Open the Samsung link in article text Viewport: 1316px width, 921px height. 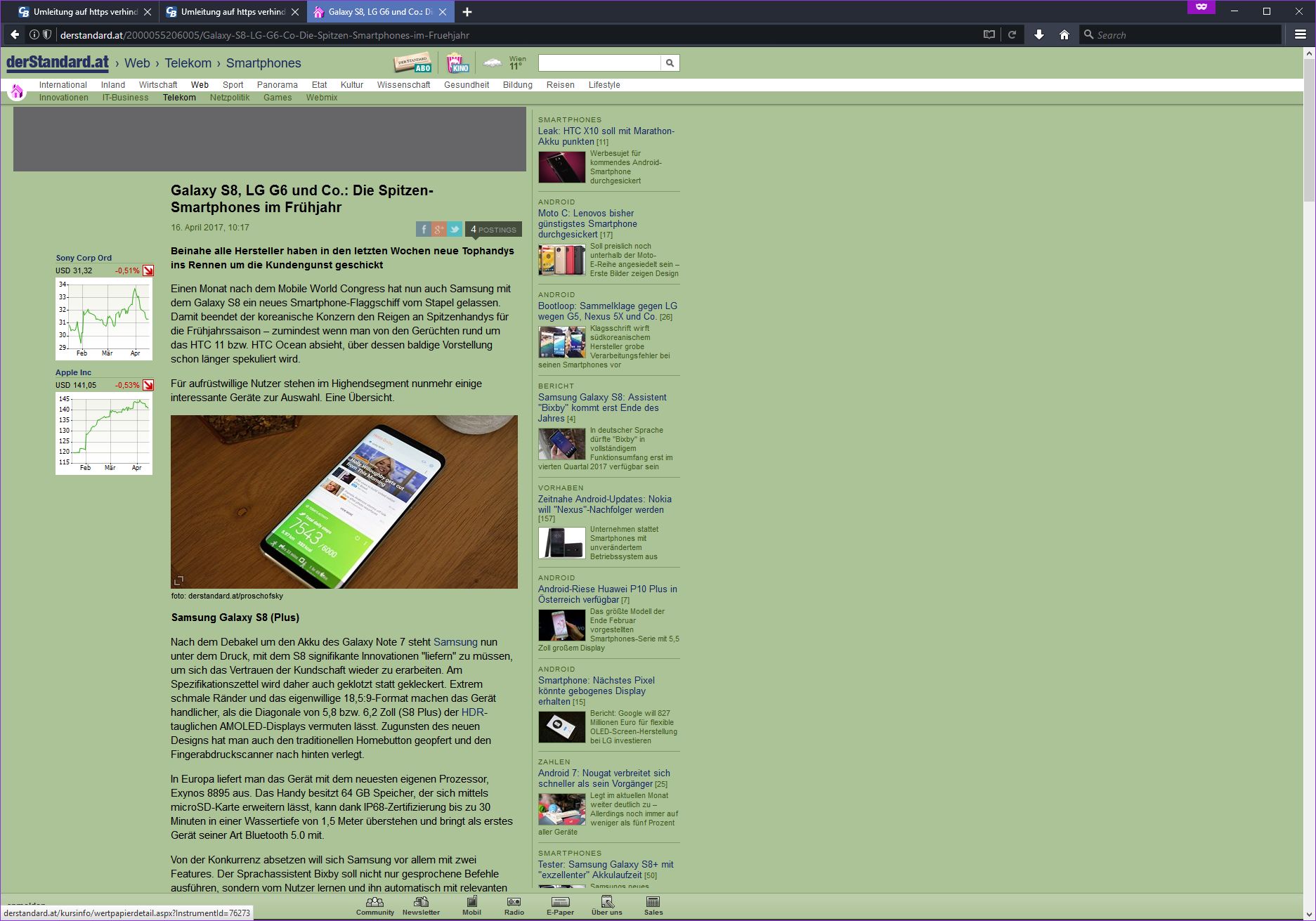[x=455, y=642]
